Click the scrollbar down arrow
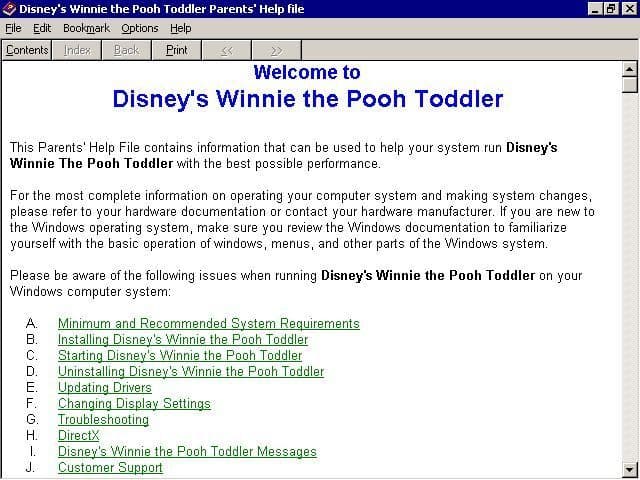The width and height of the screenshot is (640, 480). [629, 469]
